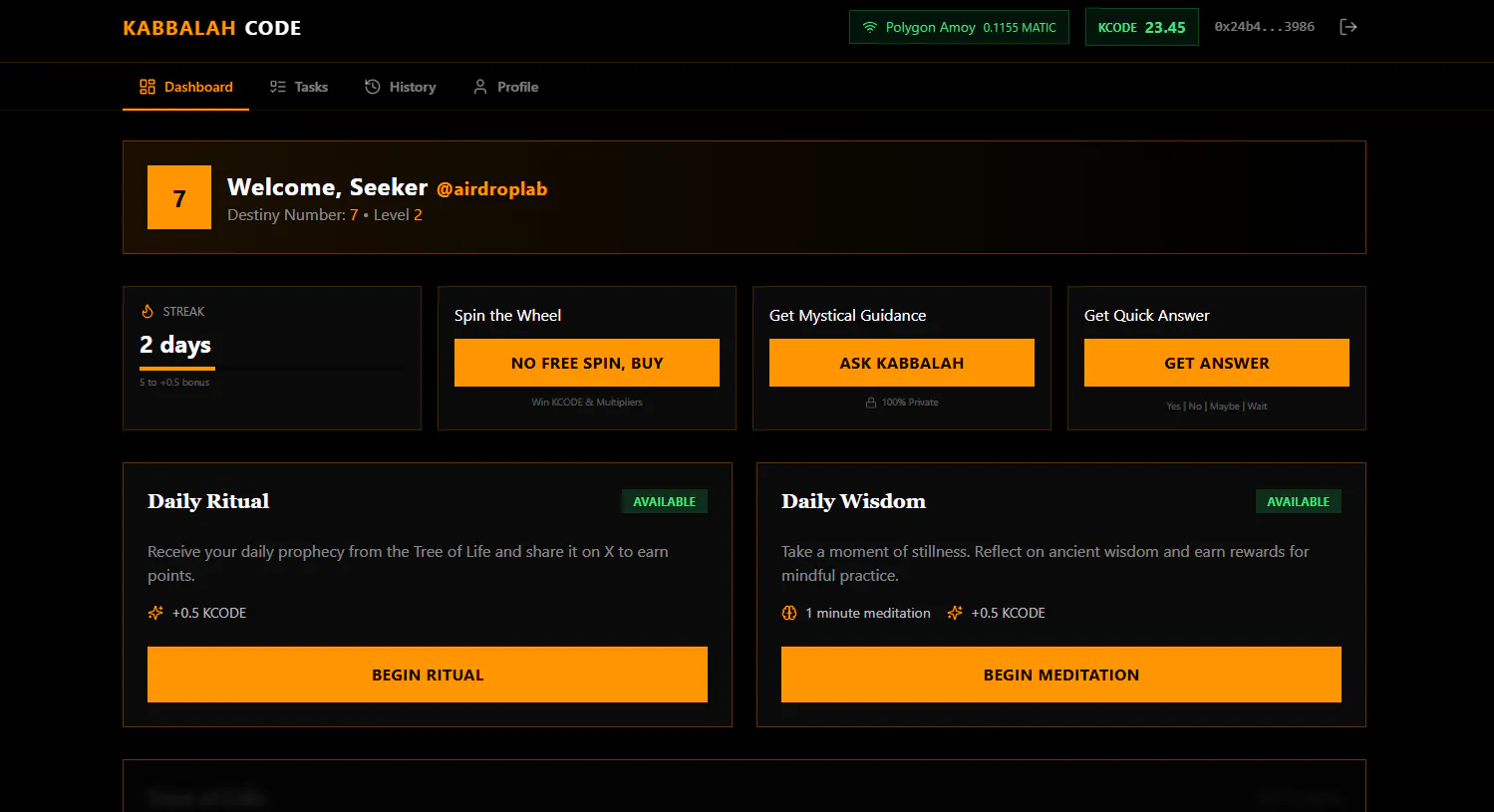
Task: Click the brain icon by 1 minute meditation
Action: click(x=789, y=613)
